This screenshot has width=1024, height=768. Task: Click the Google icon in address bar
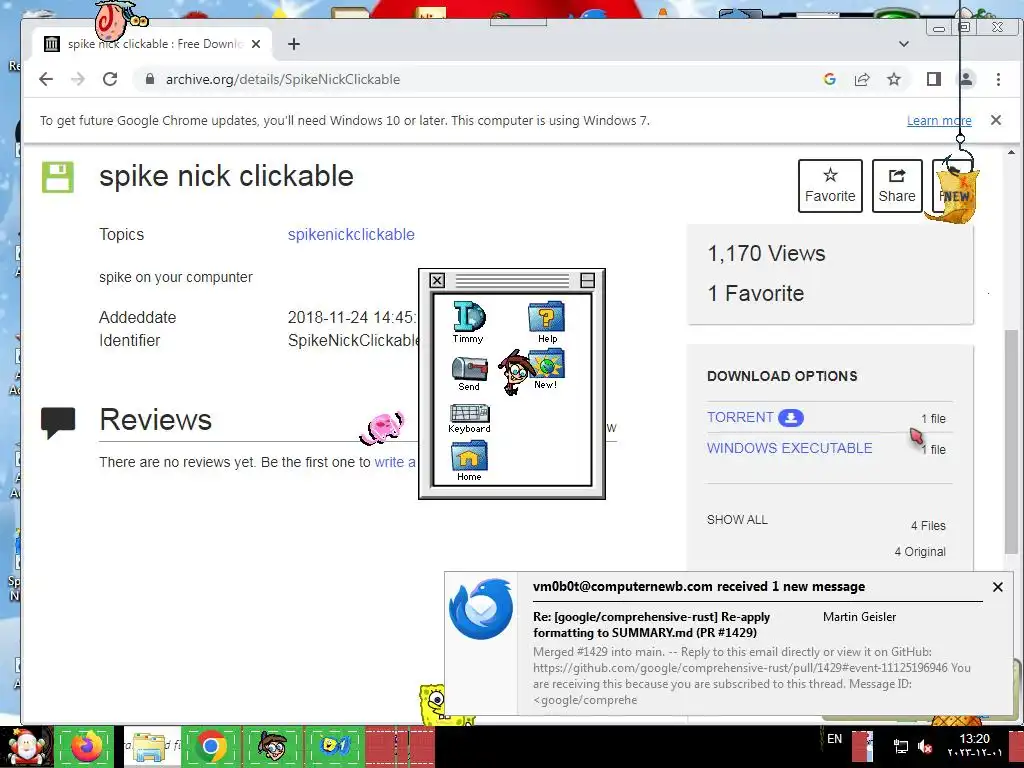click(x=829, y=79)
